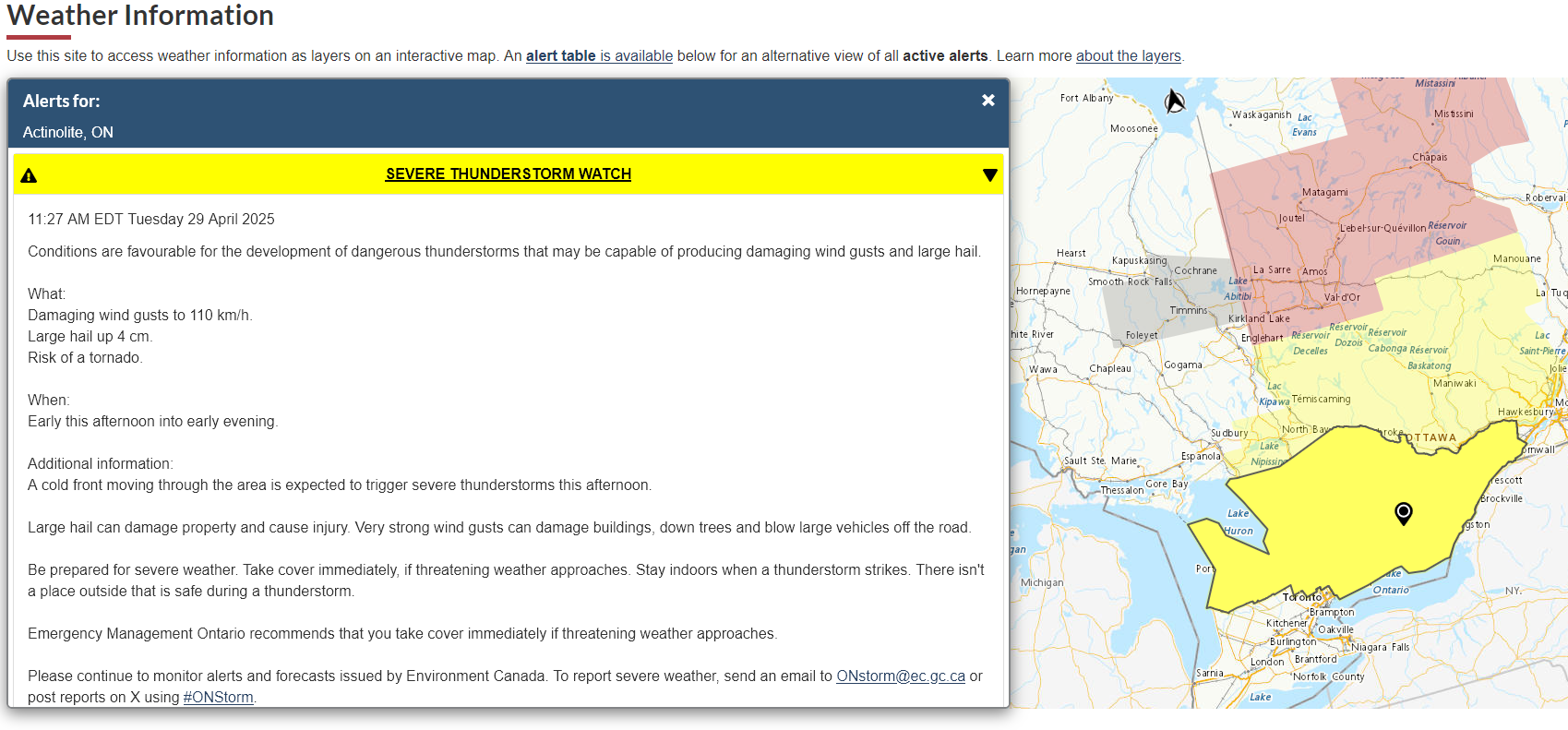This screenshot has height=730, width=1568.
Task: Click the warning triangle icon on the alert bar
Action: 29,175
